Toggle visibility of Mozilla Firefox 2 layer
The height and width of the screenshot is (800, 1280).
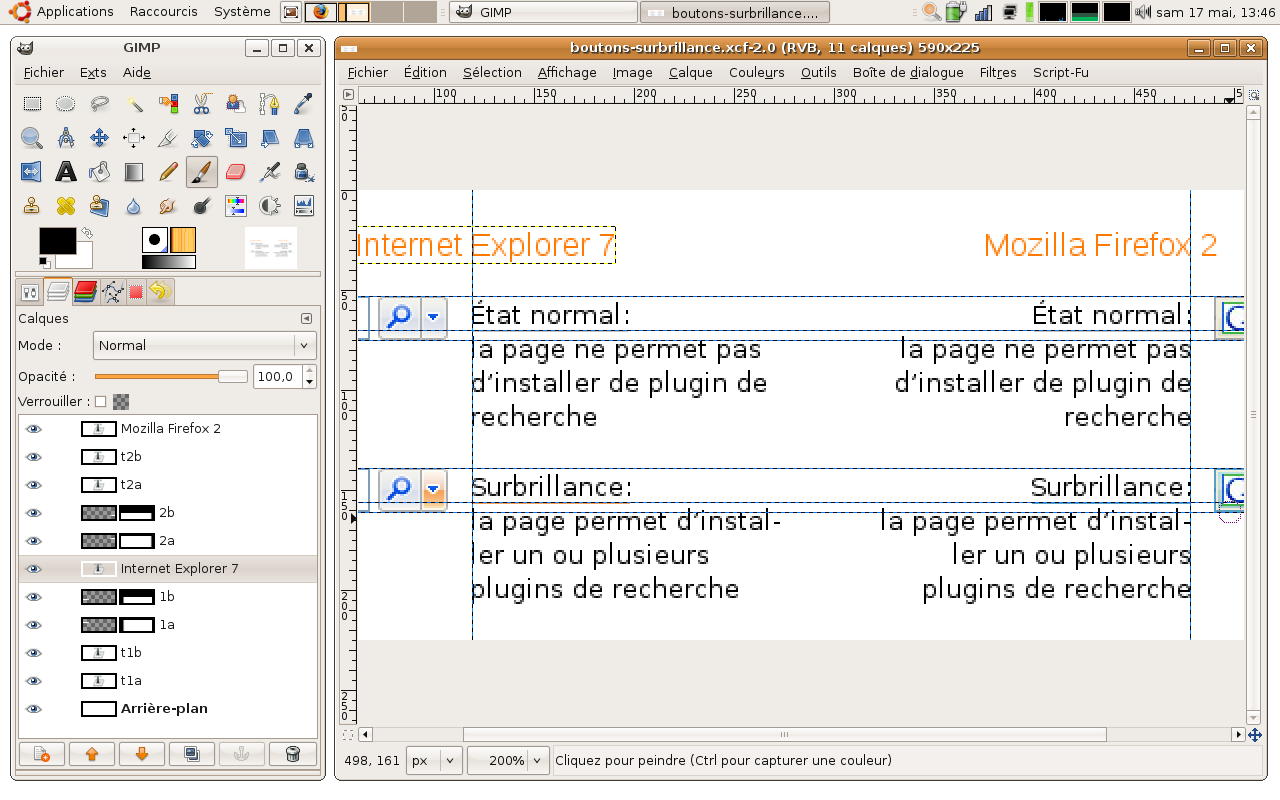[34, 428]
